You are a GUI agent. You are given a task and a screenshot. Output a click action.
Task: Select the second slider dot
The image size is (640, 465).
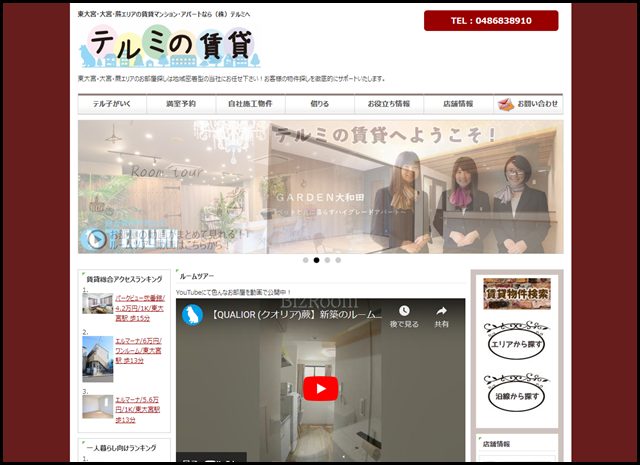(316, 260)
